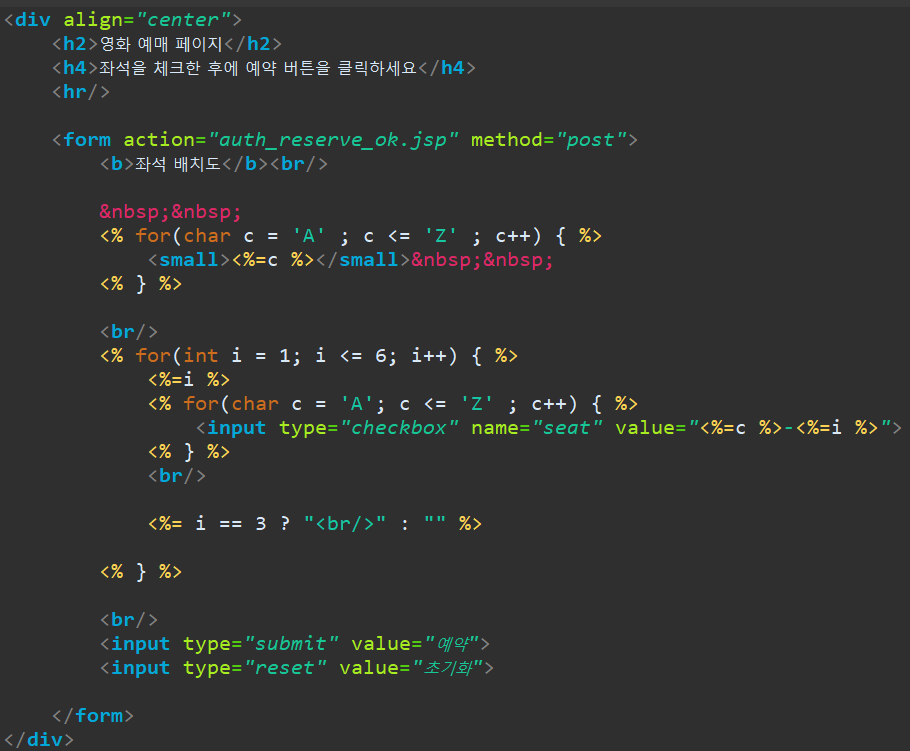Click the h2 heading text 영화 예매 페이지
910x751 pixels.
pyautogui.click(x=161, y=44)
